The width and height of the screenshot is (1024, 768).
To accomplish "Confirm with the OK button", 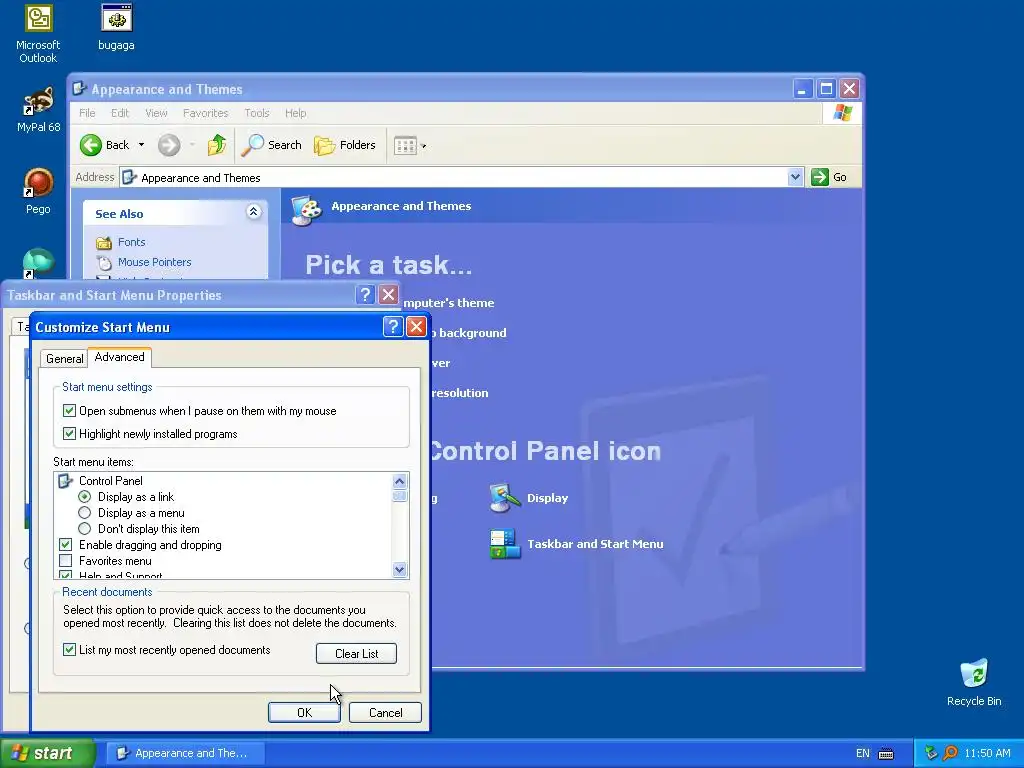I will pyautogui.click(x=304, y=712).
